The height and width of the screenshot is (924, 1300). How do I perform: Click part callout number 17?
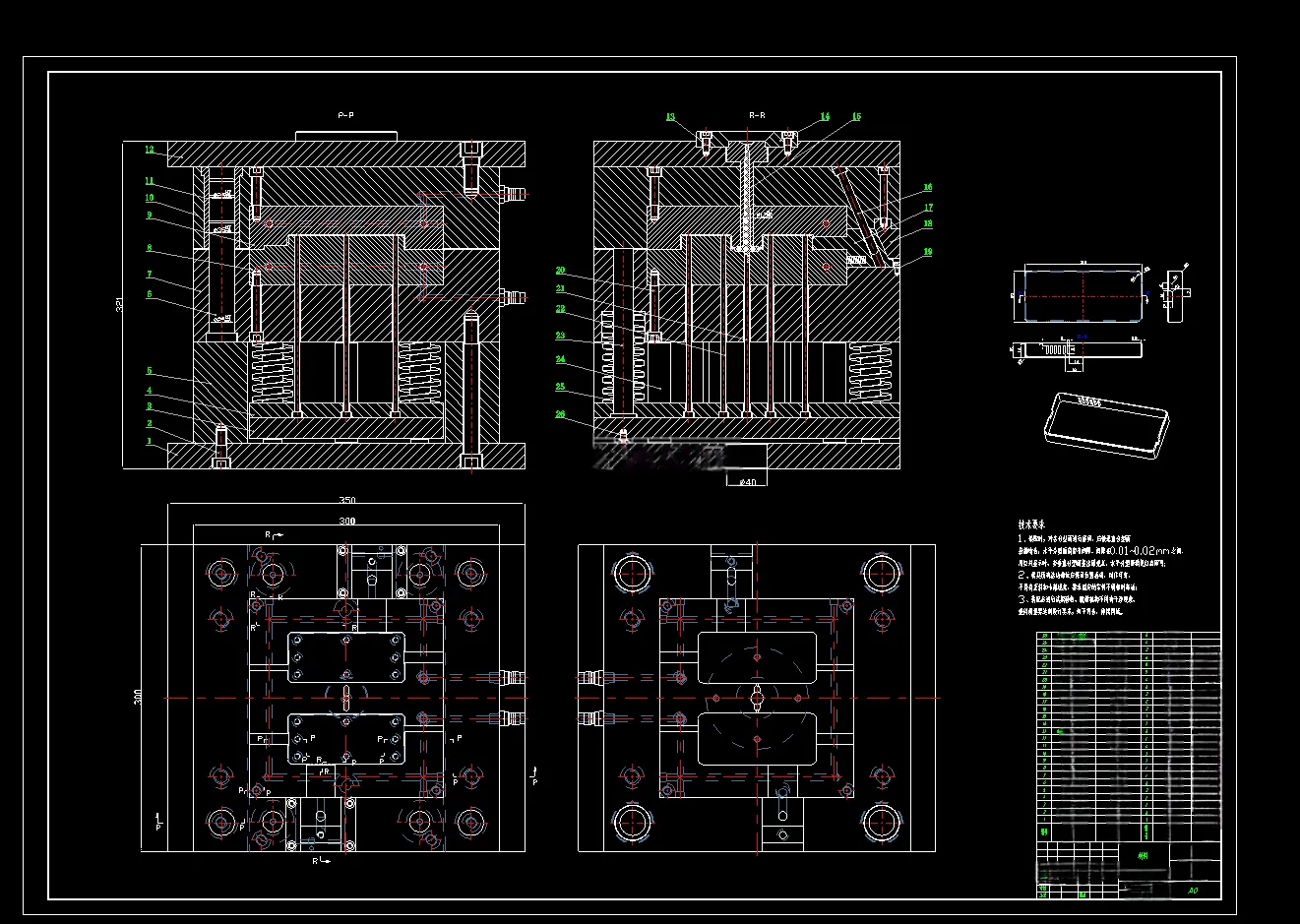click(x=928, y=208)
